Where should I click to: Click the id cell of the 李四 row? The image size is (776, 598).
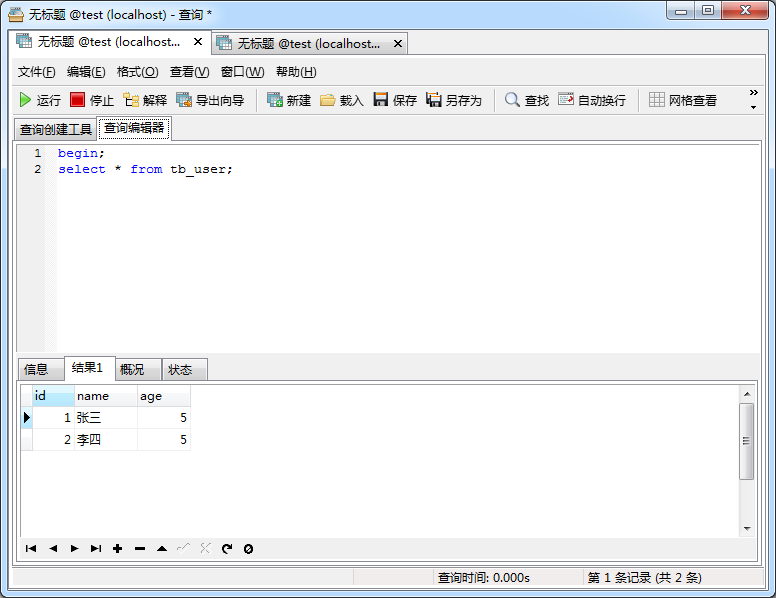[53, 440]
